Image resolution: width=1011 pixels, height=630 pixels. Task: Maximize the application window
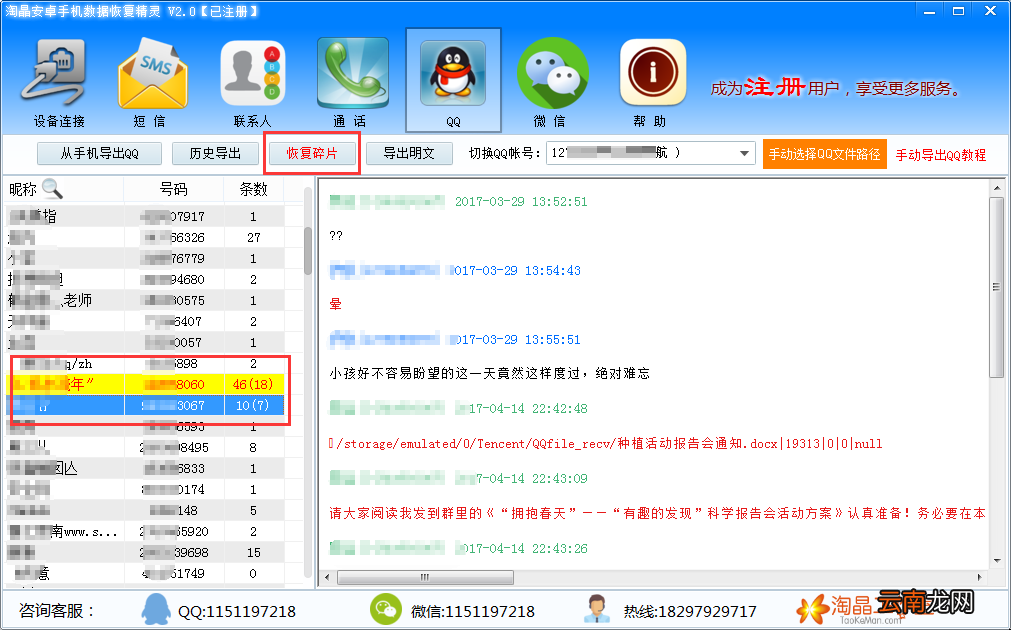[959, 11]
